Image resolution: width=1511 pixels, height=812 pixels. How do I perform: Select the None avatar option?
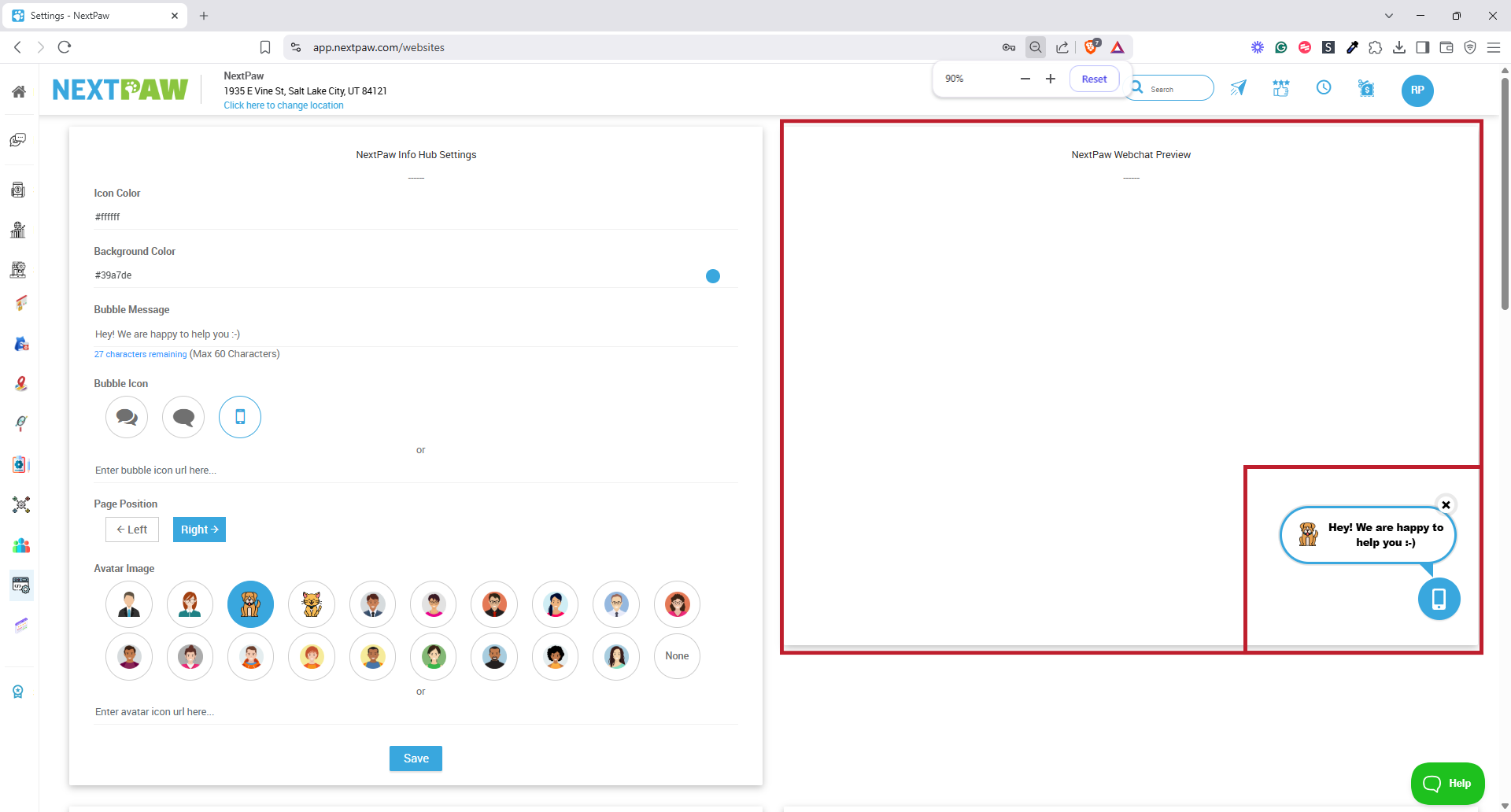[677, 656]
